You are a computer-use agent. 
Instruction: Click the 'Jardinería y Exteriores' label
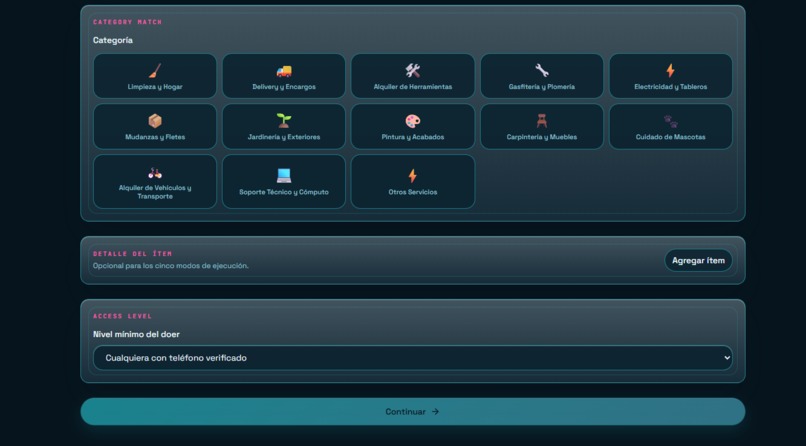(284, 137)
